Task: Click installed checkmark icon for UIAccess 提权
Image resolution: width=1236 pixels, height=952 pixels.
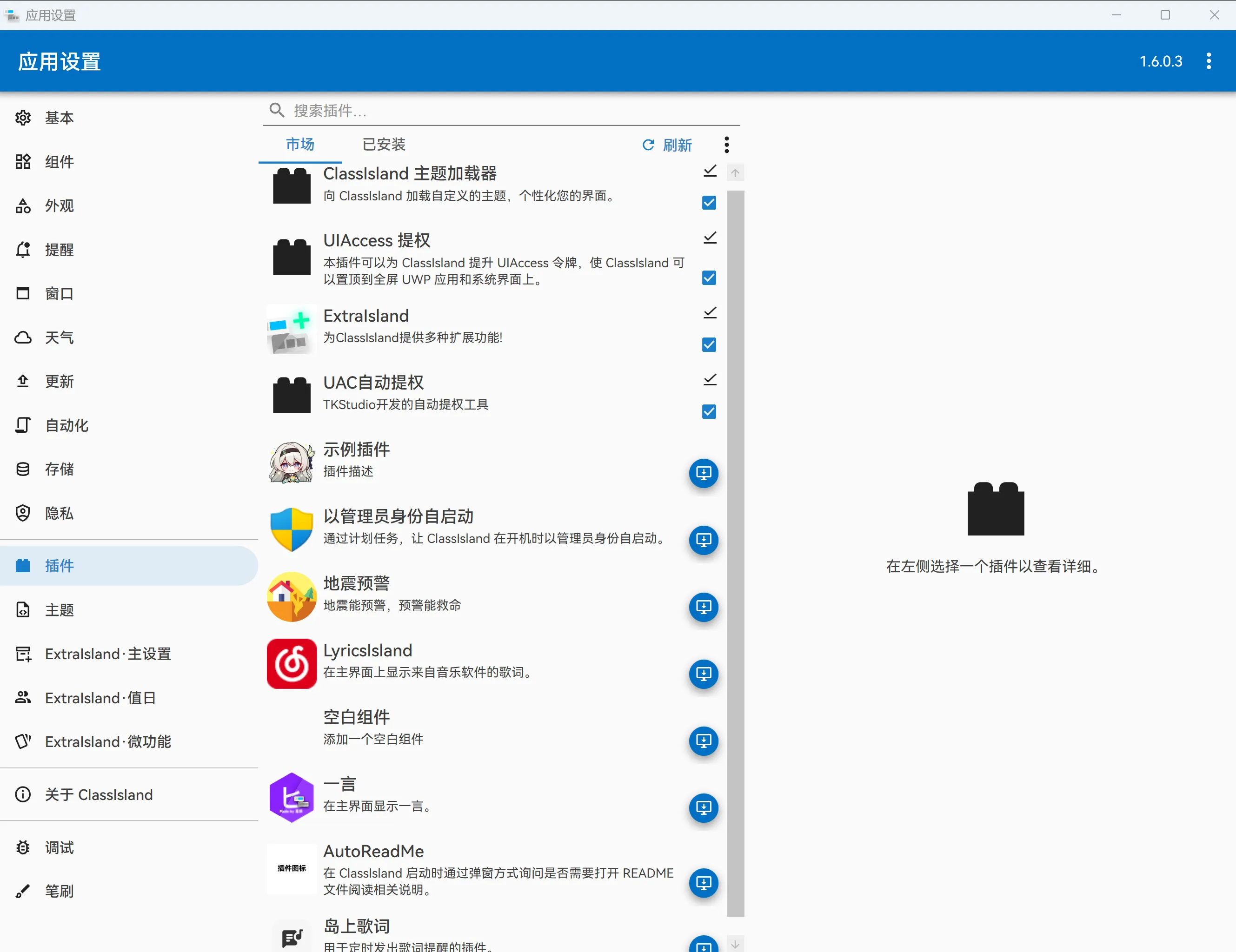Action: (710, 238)
